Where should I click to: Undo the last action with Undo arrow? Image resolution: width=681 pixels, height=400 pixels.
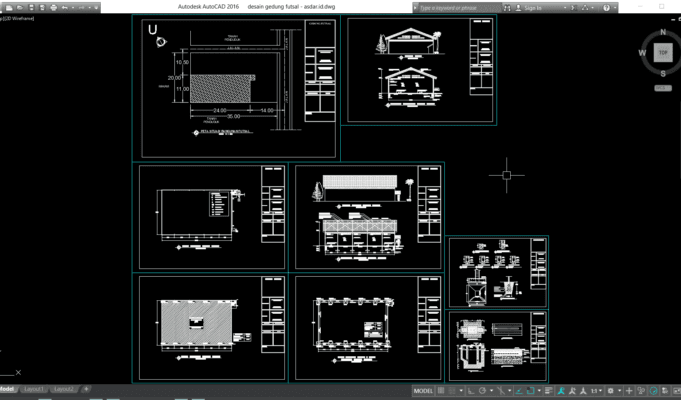click(x=64, y=8)
